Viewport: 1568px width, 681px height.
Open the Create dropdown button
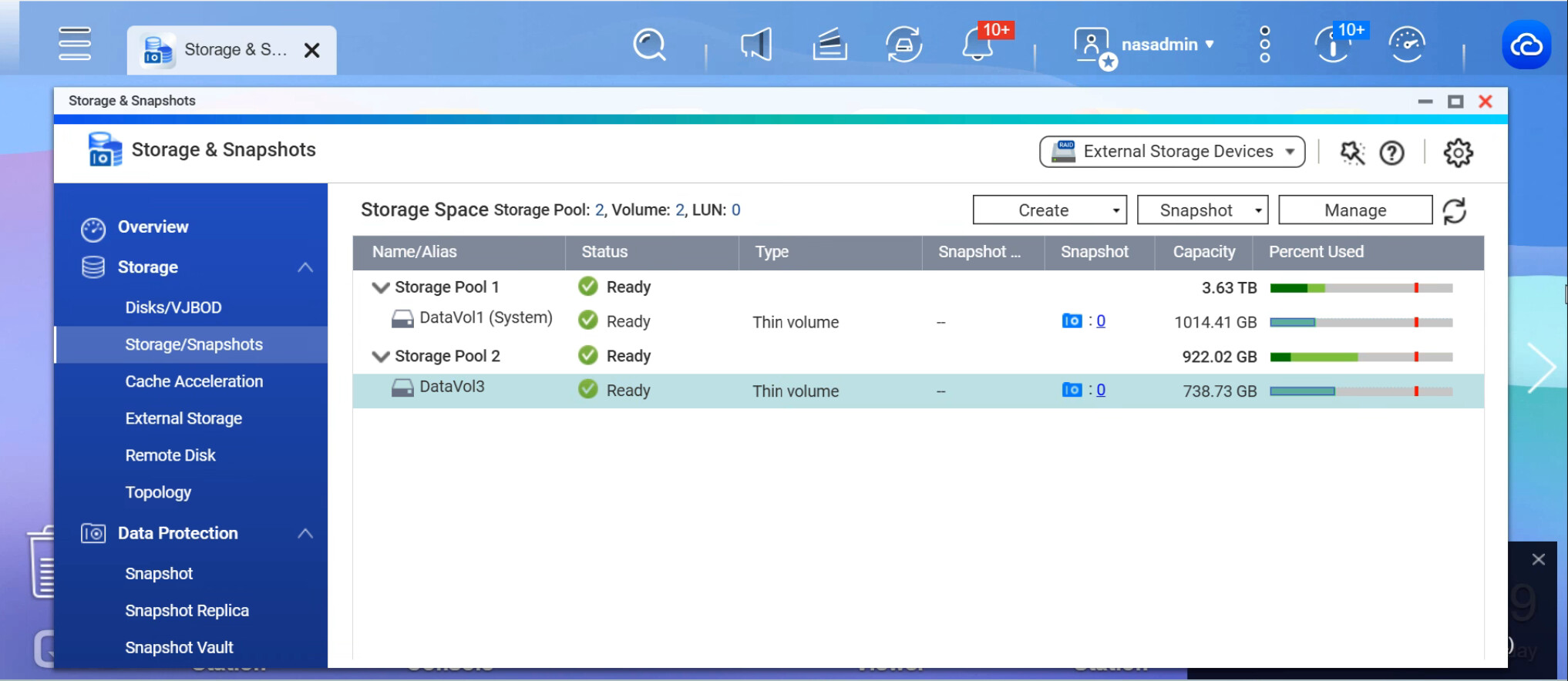click(x=1049, y=210)
